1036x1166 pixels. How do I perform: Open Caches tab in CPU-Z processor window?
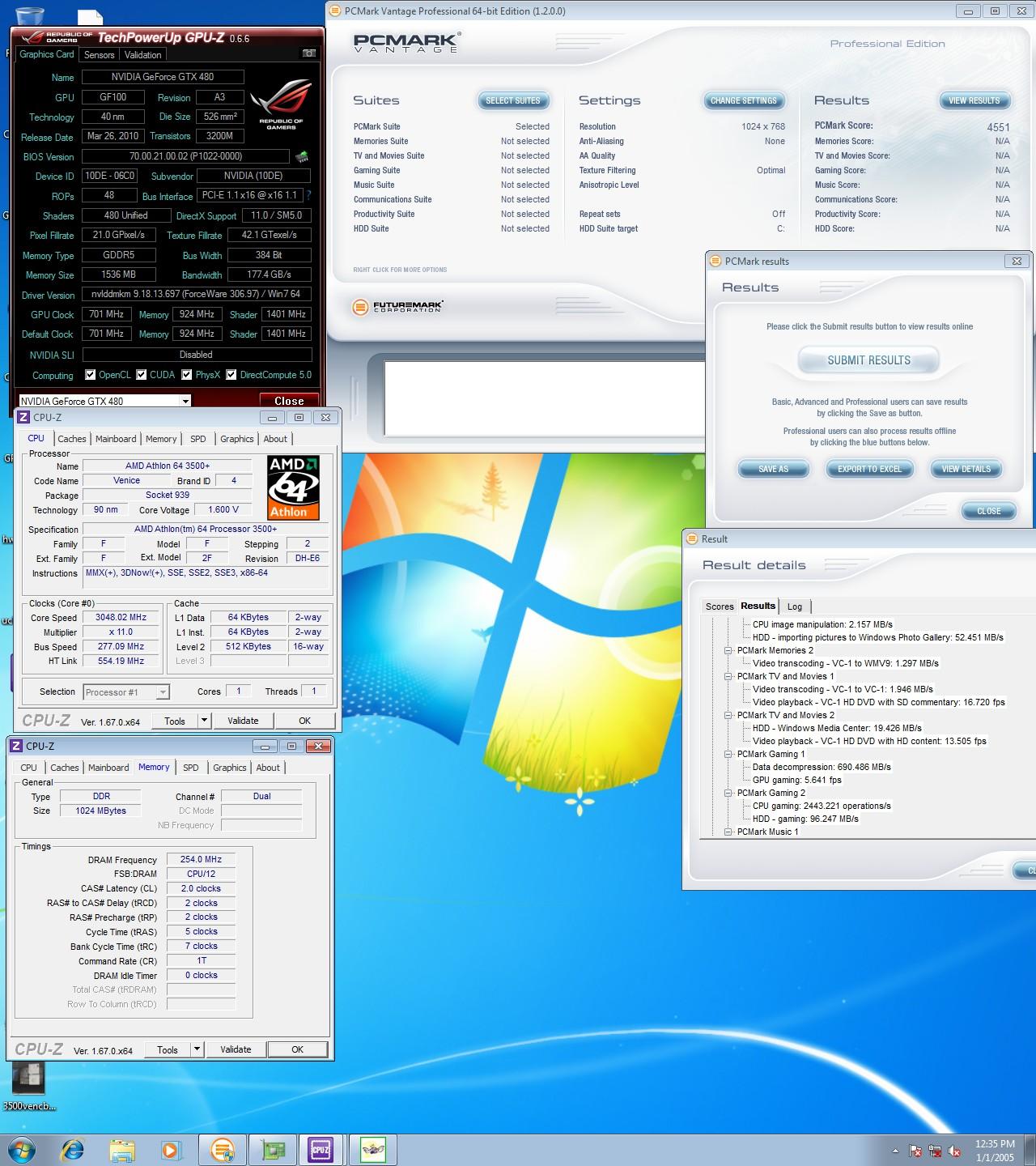point(72,439)
